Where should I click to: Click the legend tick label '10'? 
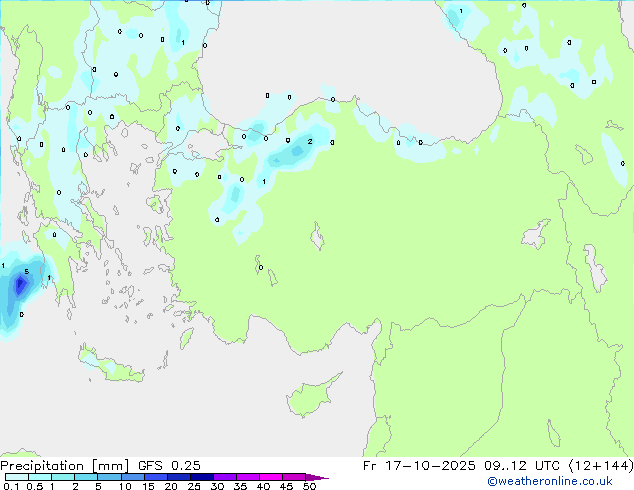(x=125, y=486)
